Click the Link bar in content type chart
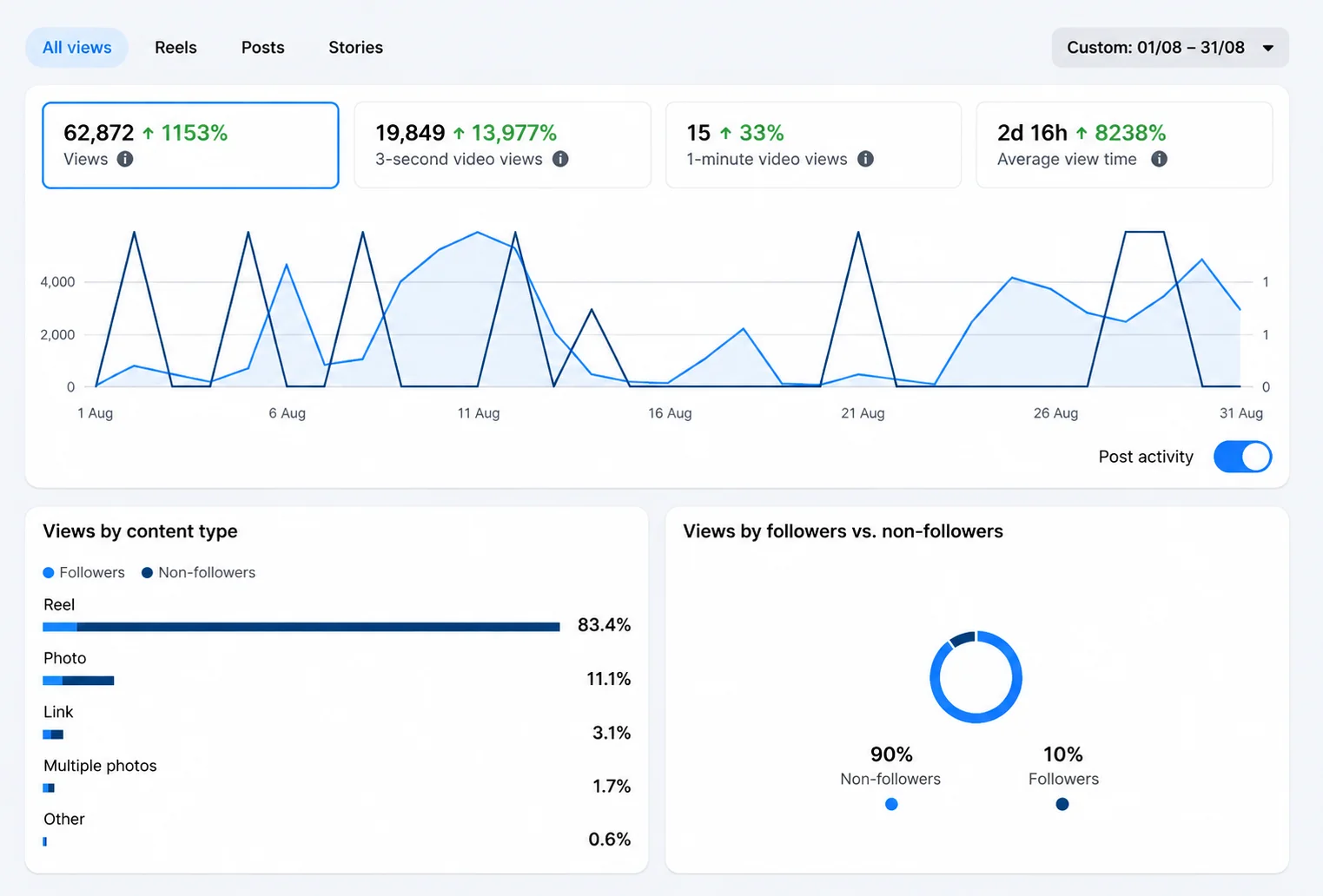1323x896 pixels. point(53,735)
